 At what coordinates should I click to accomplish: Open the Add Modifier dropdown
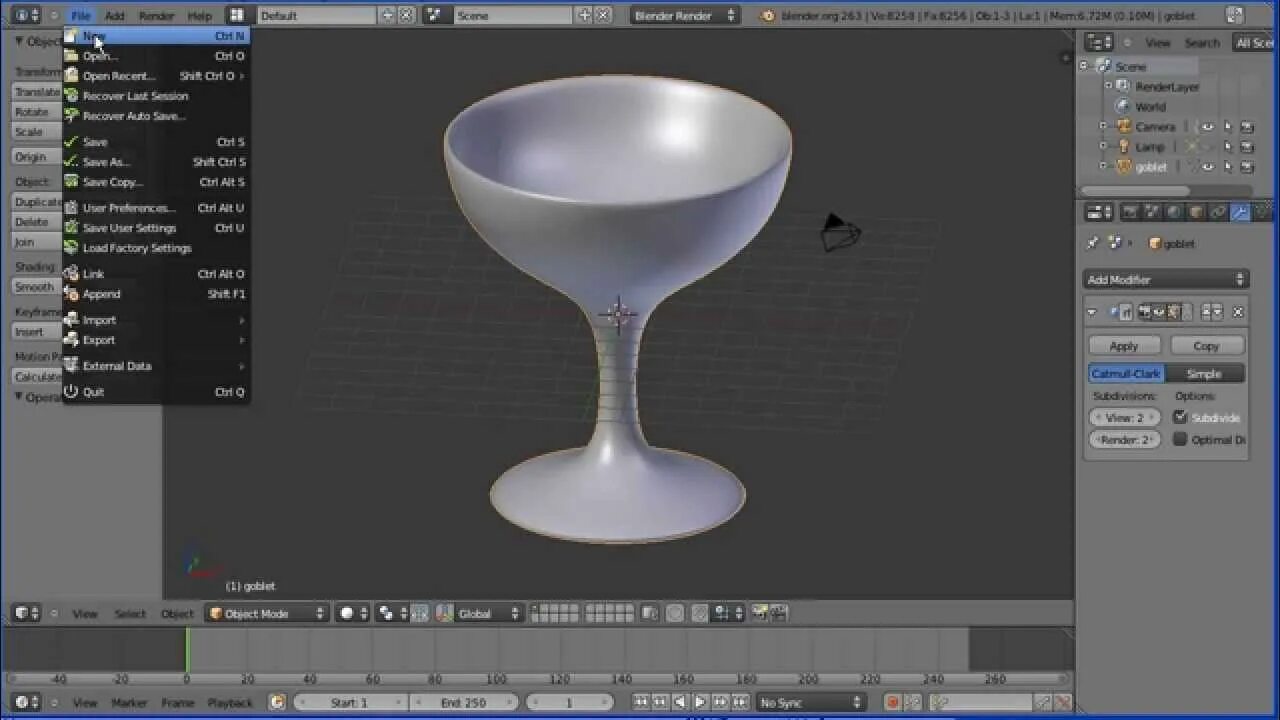pos(1166,280)
